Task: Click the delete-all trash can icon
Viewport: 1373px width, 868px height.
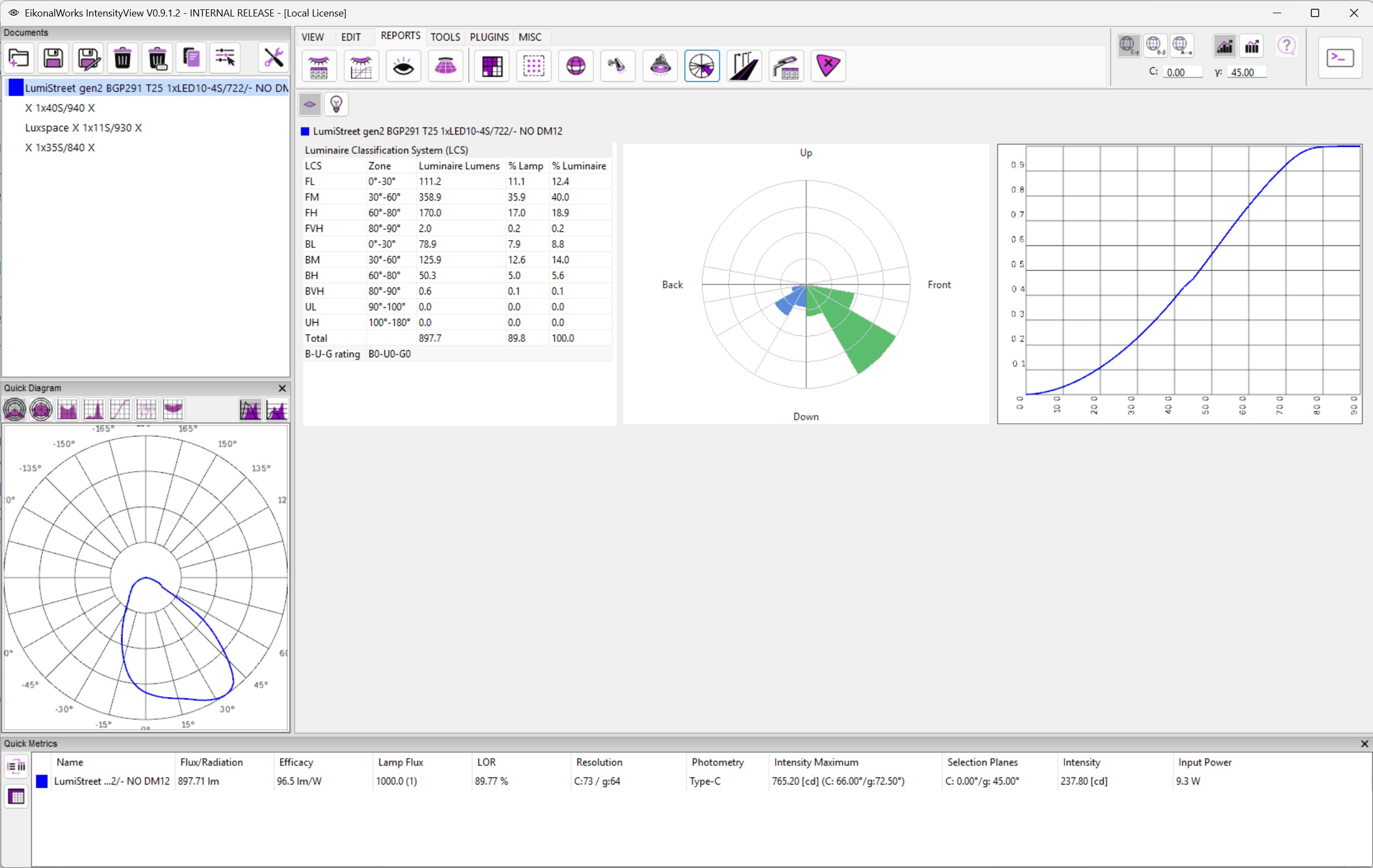Action: 157,58
